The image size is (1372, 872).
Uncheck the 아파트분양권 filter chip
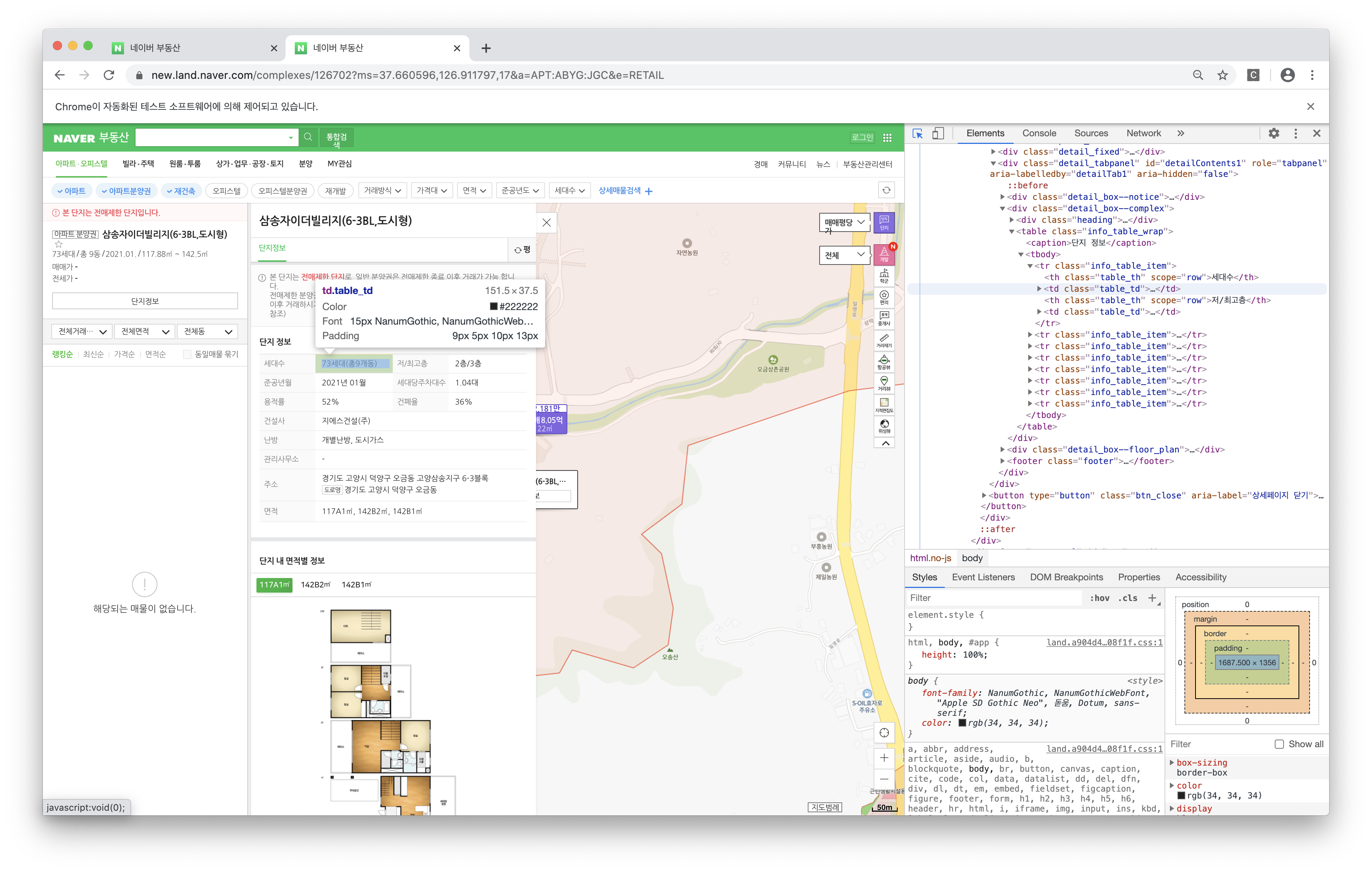point(126,191)
